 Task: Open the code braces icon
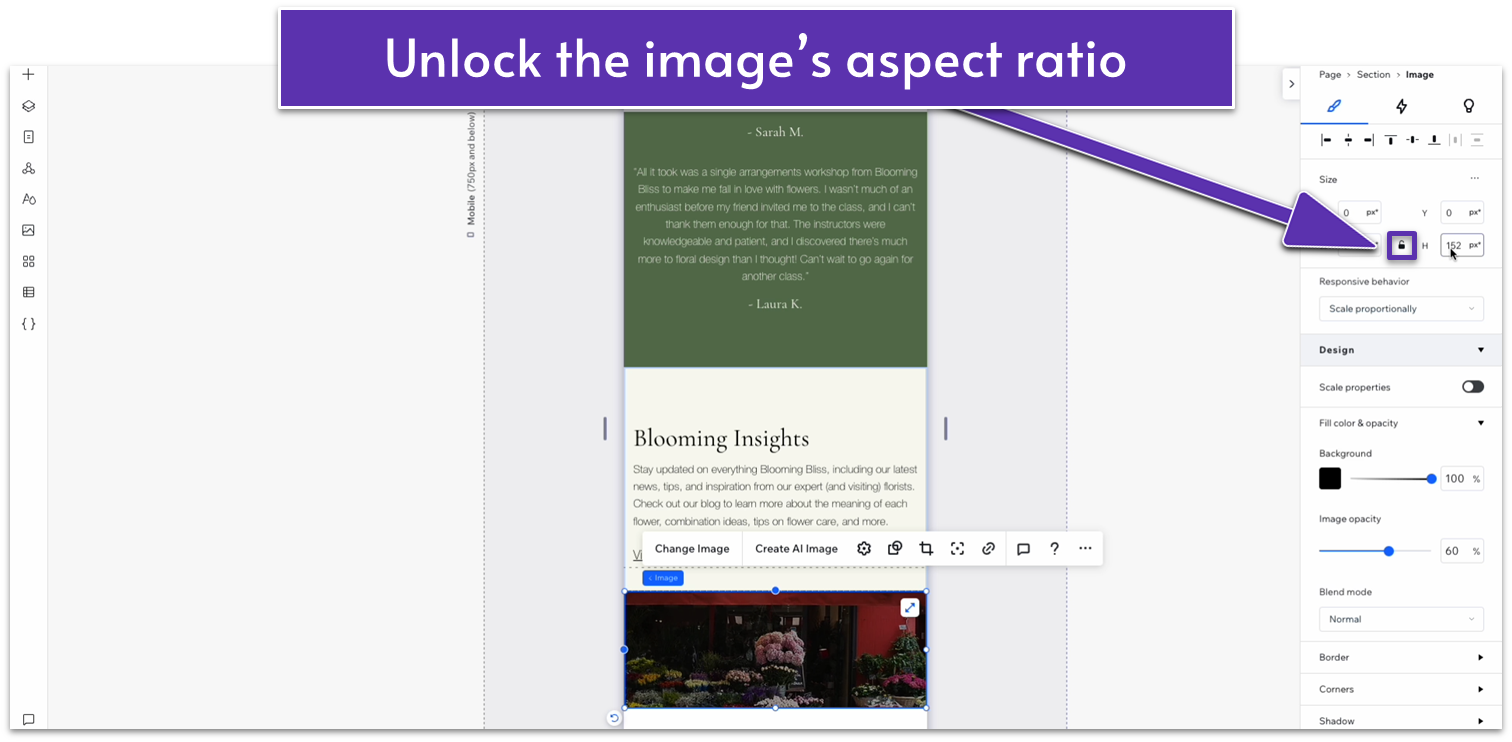pos(28,324)
